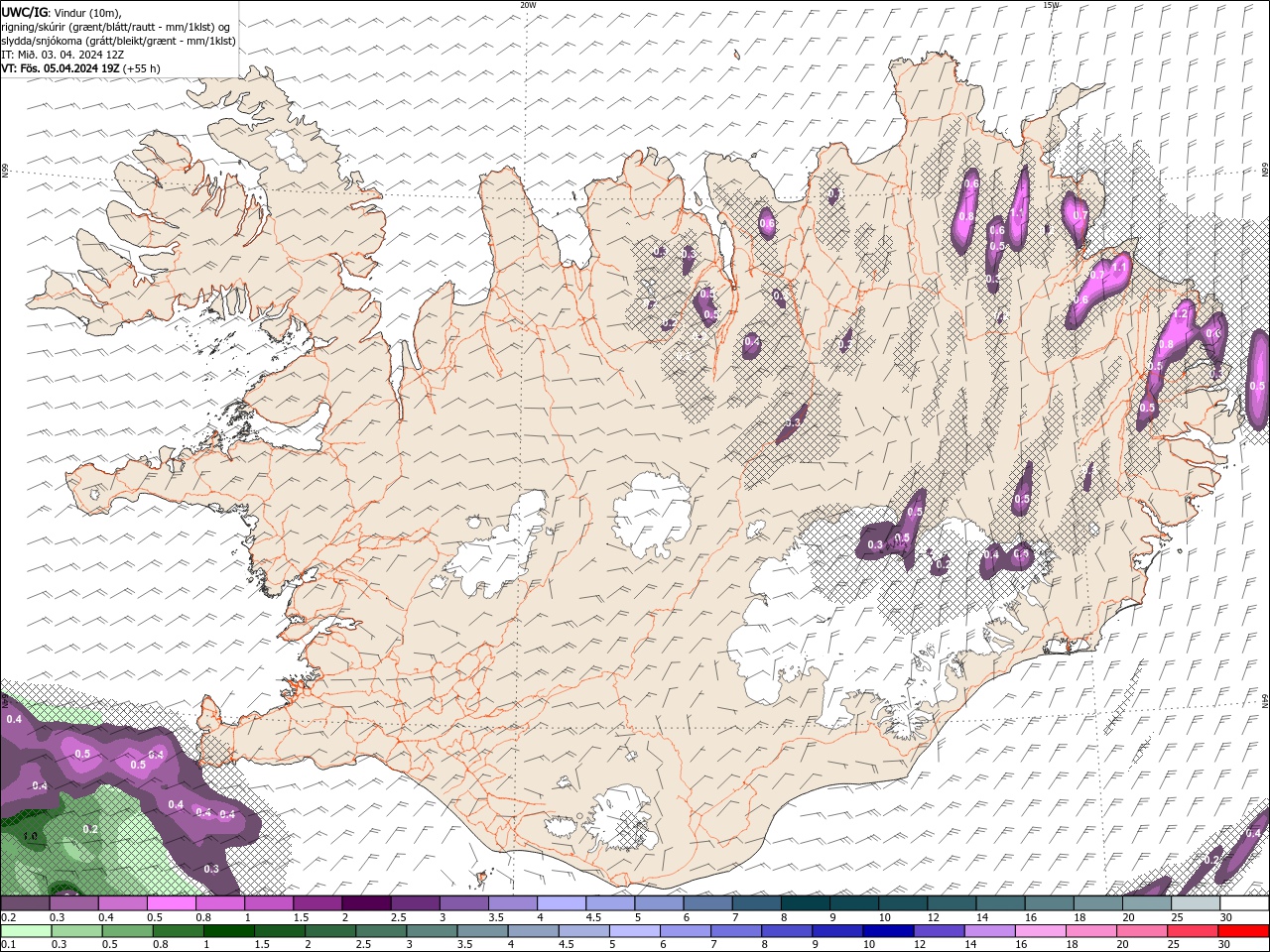This screenshot has width=1270, height=952.
Task: Pick the gray-teal snow-scale swatch labeled 16
Action: click(x=1049, y=903)
